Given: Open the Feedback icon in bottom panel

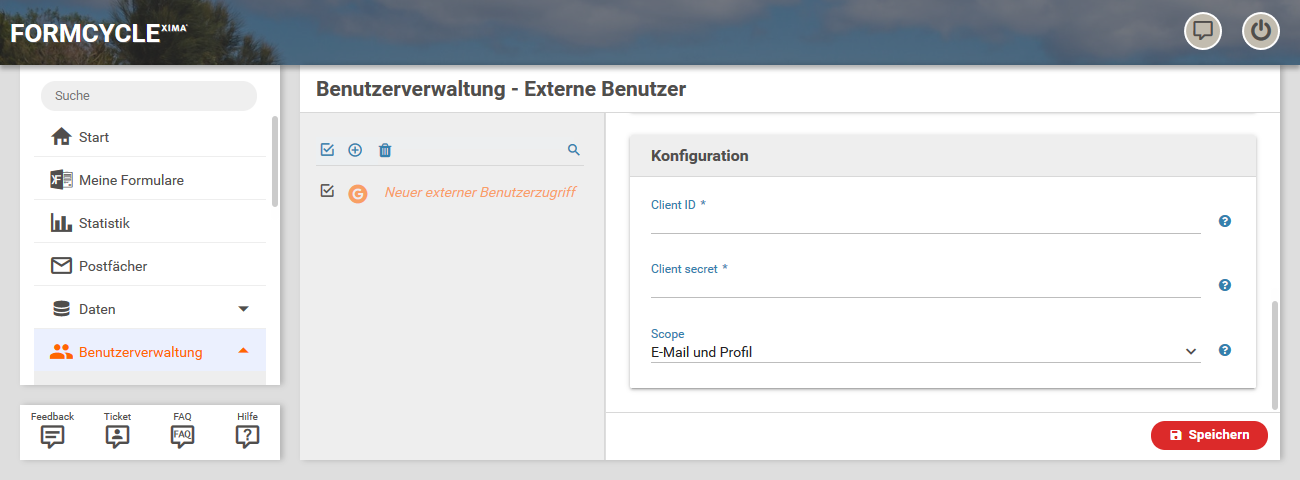Looking at the screenshot, I should point(53,436).
